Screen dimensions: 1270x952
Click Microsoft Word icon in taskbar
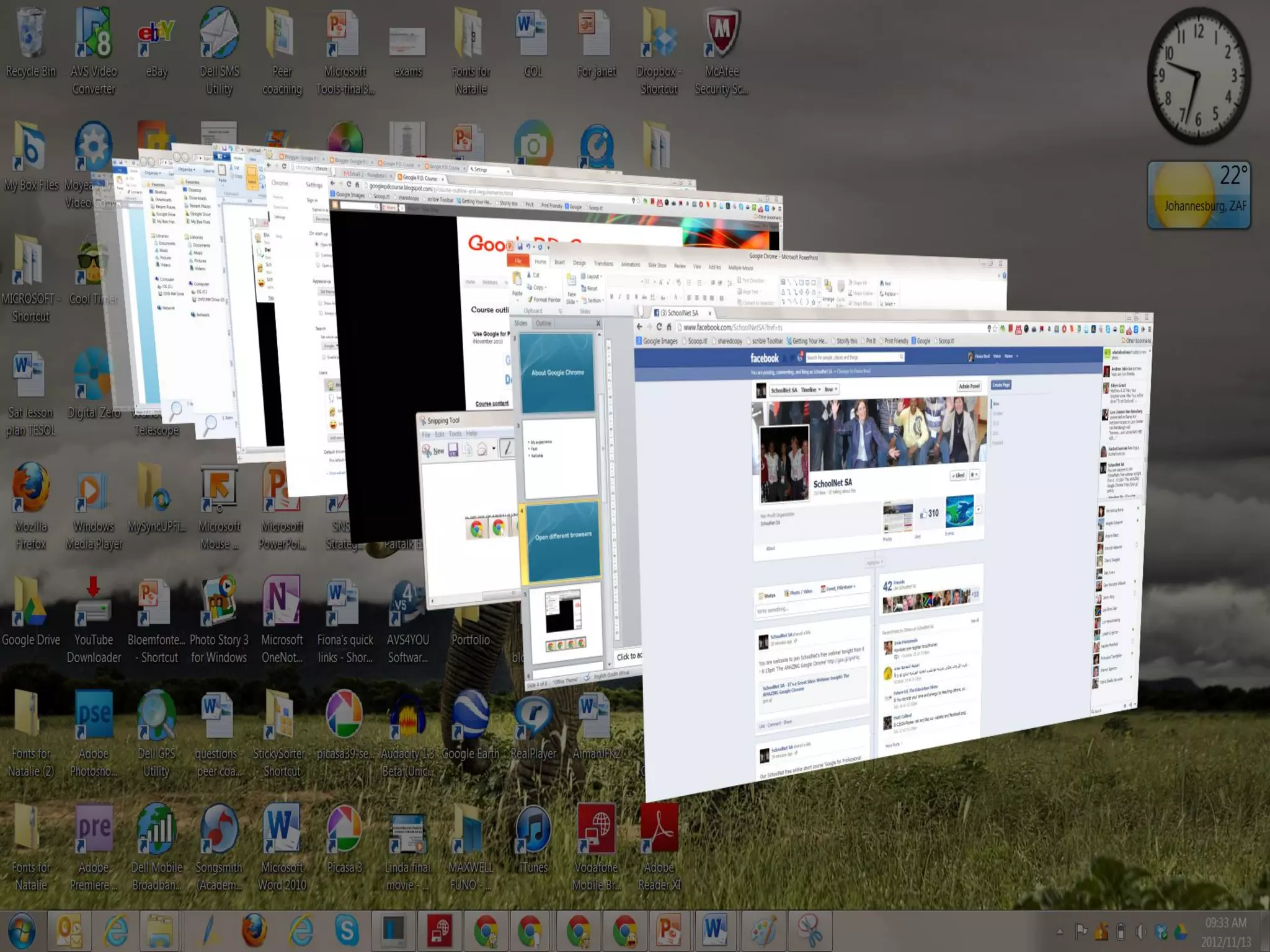coord(714,930)
